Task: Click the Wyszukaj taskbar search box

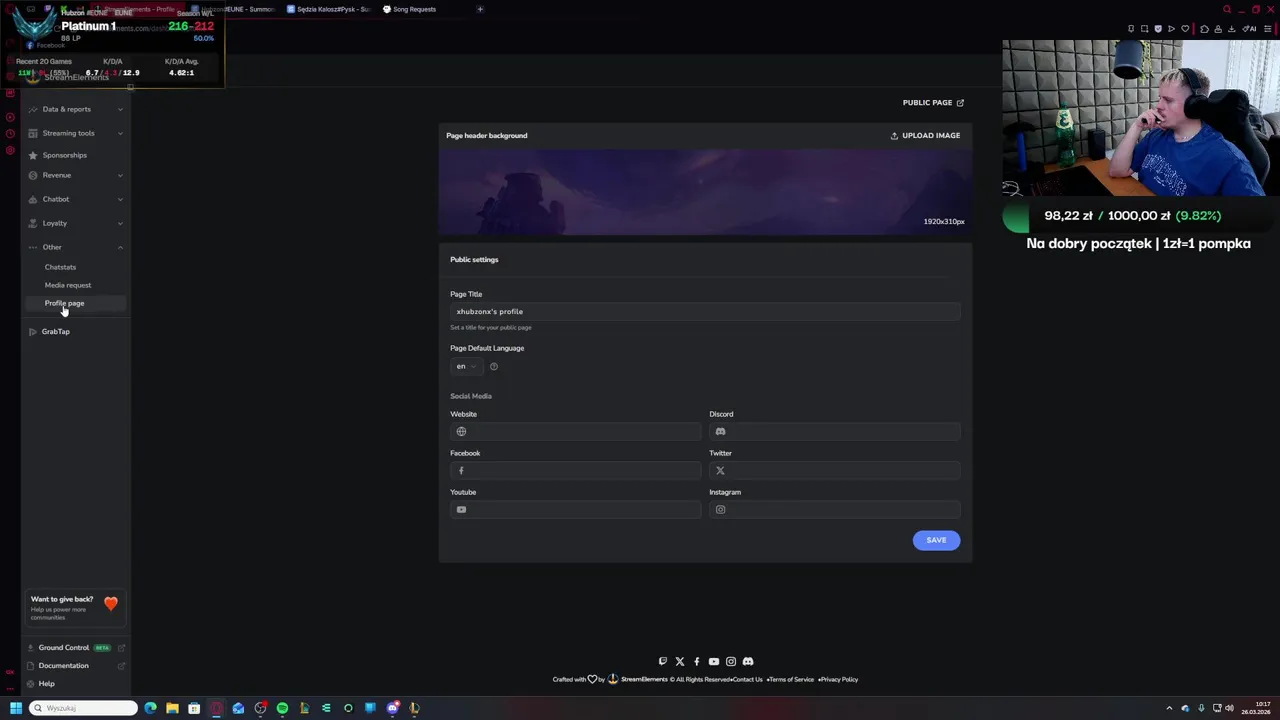Action: point(83,708)
